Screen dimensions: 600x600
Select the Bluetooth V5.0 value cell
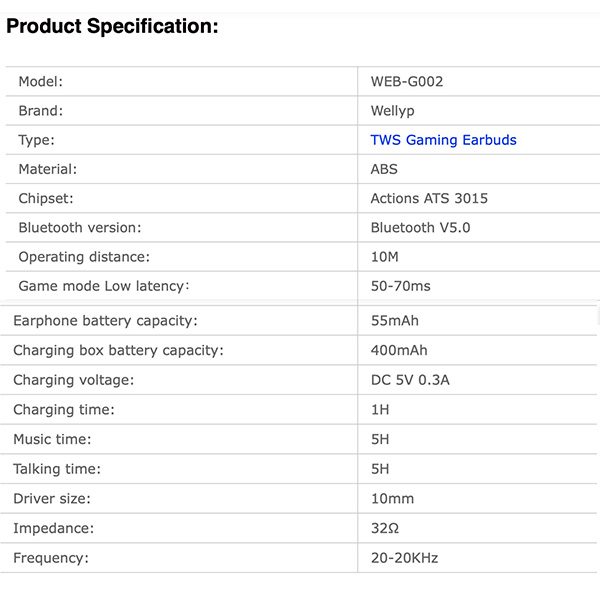(x=420, y=227)
